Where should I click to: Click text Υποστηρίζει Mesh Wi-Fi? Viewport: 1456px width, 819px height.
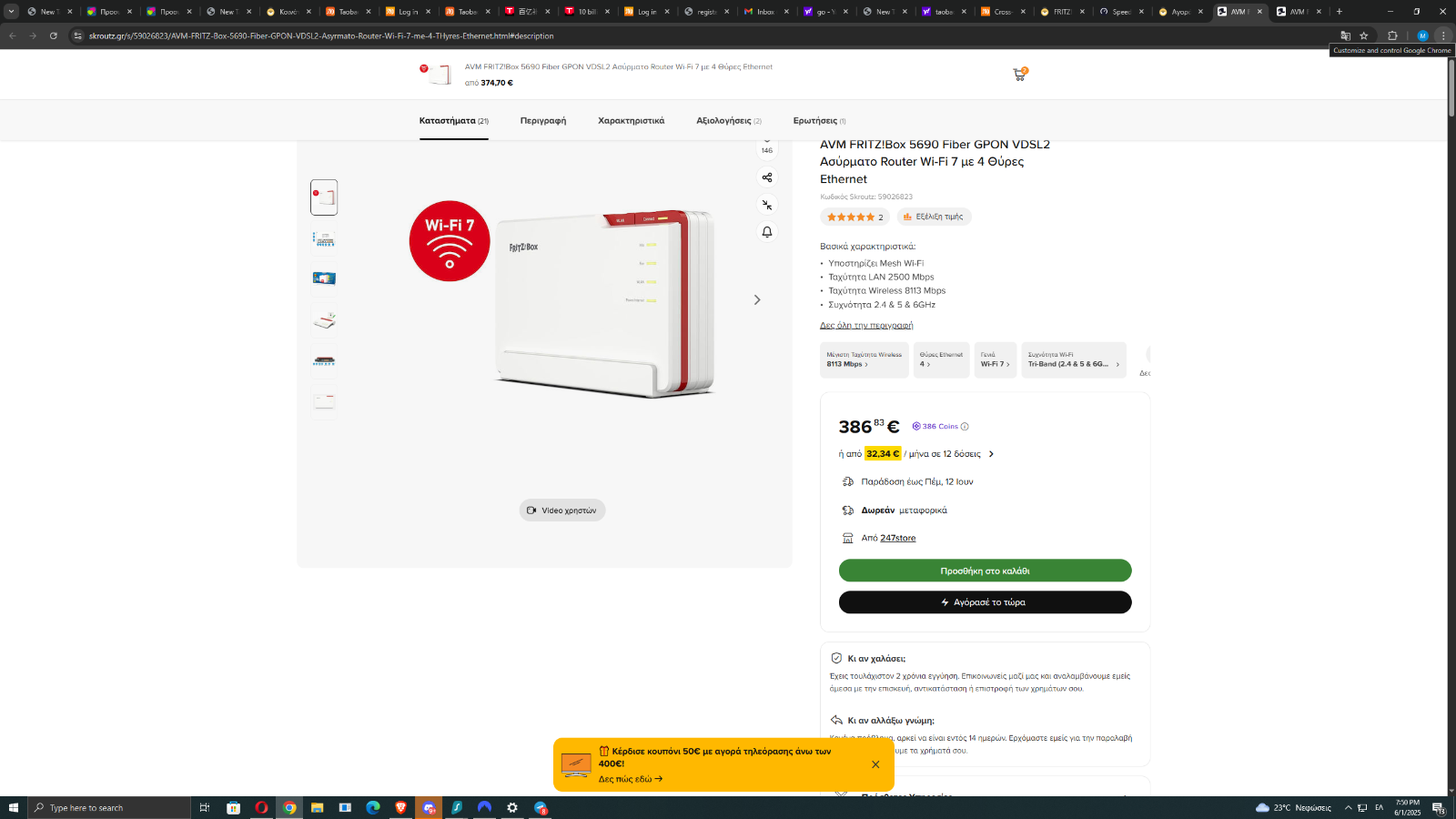875,263
